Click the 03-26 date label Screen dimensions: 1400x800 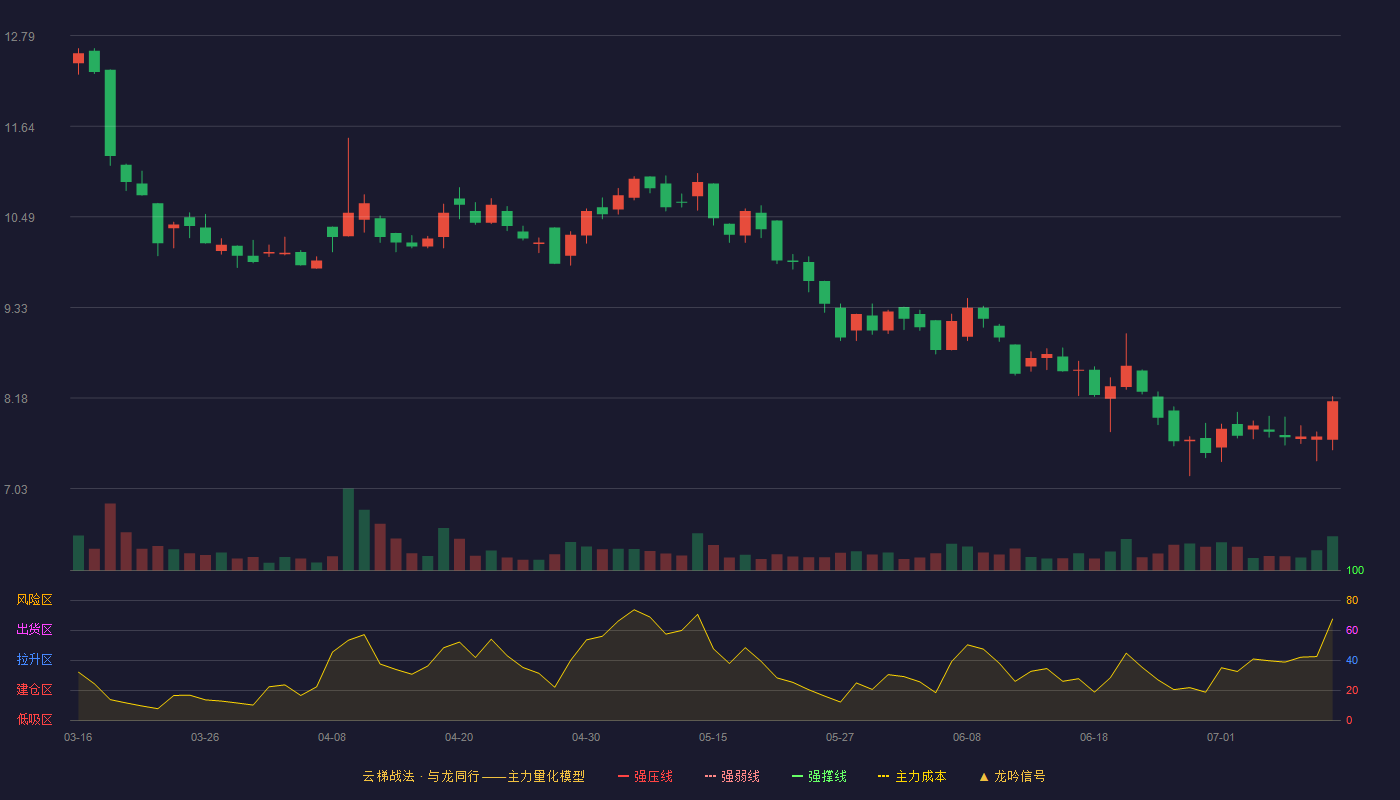click(x=205, y=737)
